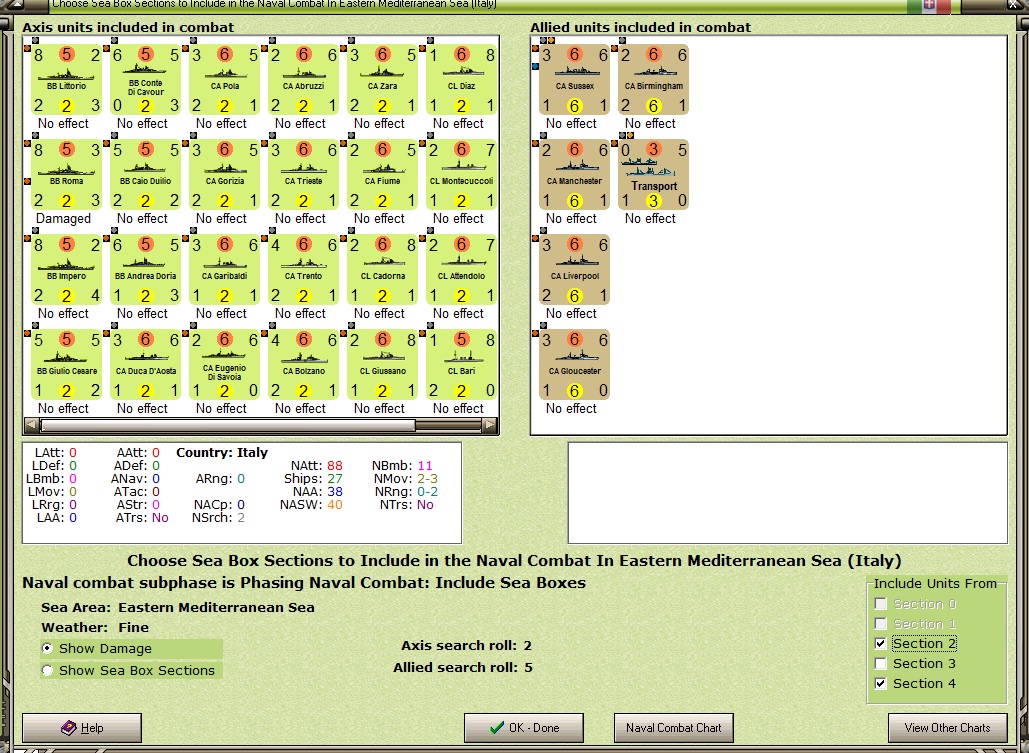Click the BB Caio Duilio counter
The height and width of the screenshot is (753, 1029).
point(145,175)
